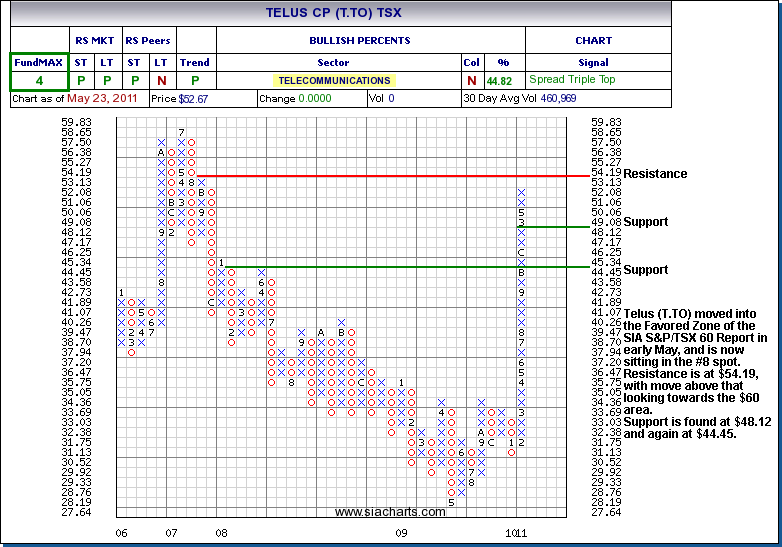Click the CHART header cell
The width and height of the screenshot is (782, 547).
(x=594, y=41)
